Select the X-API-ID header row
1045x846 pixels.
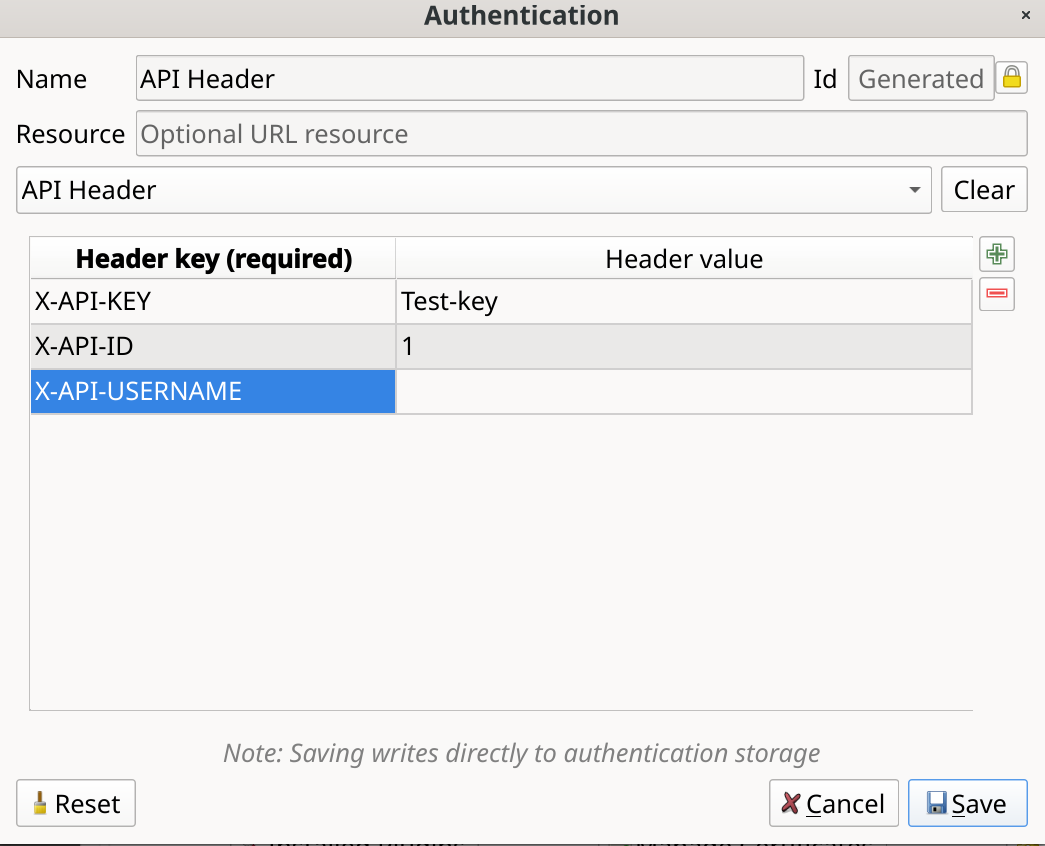(212, 346)
